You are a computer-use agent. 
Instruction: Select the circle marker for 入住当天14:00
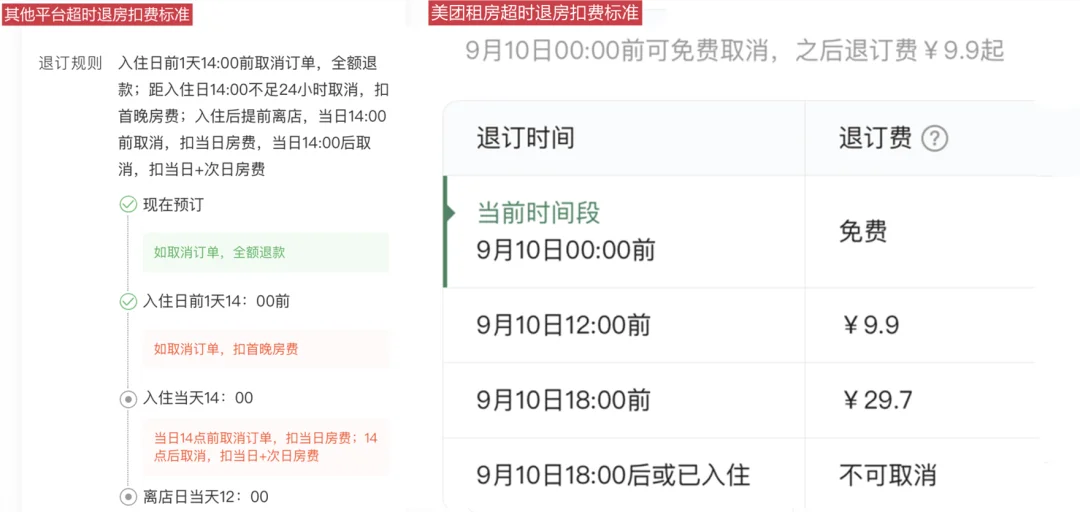point(128,398)
